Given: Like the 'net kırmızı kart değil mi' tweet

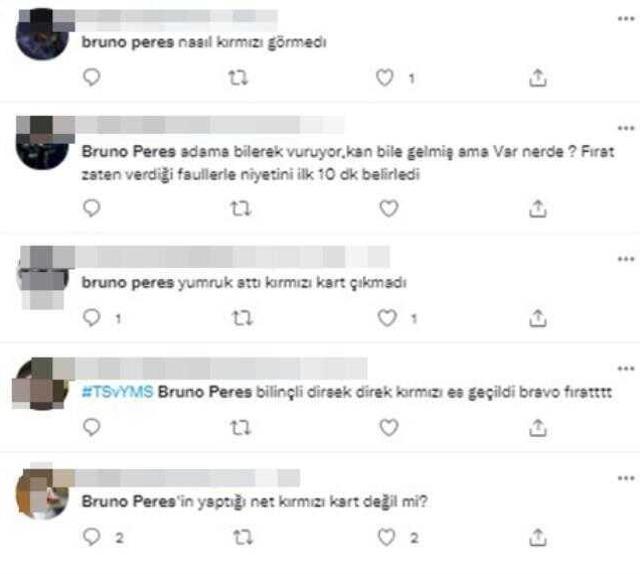Looking at the screenshot, I should [x=386, y=537].
